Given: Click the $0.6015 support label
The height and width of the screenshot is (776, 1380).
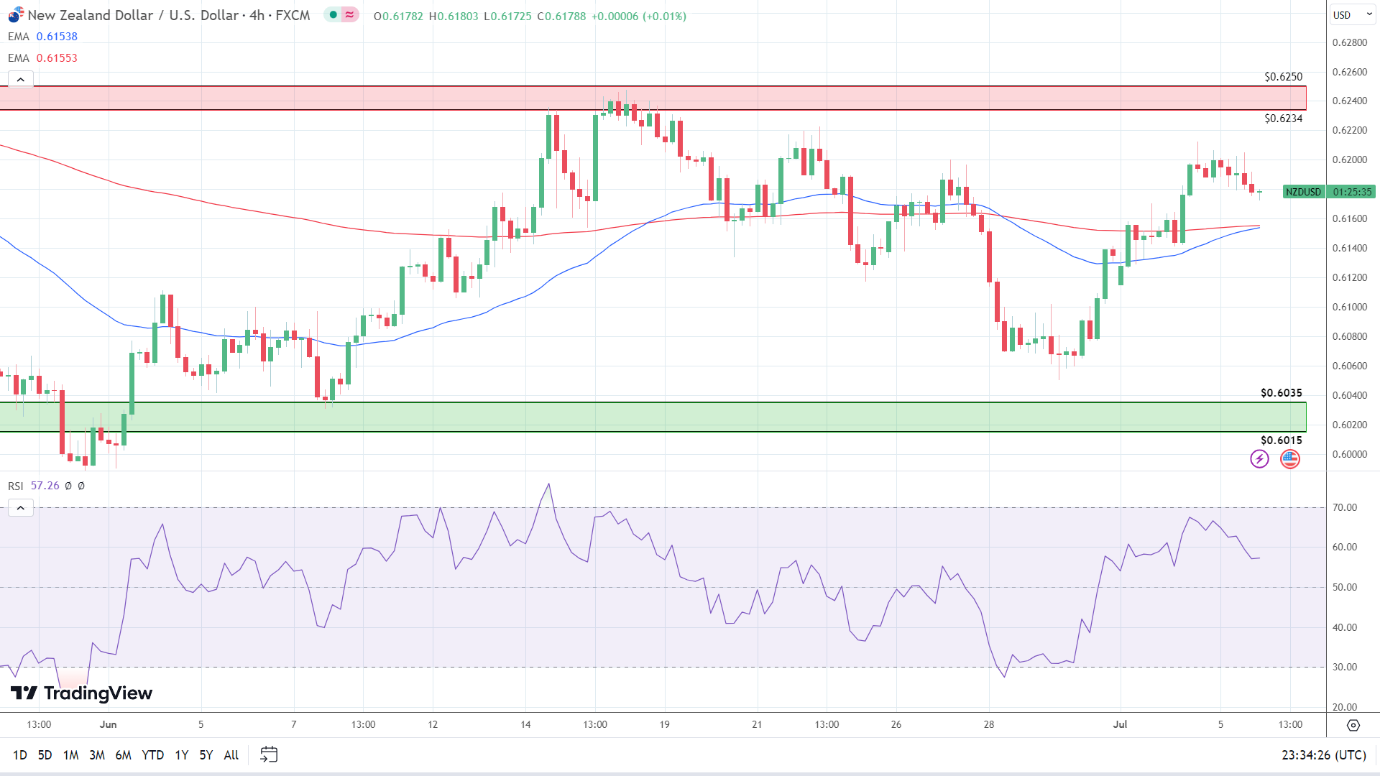Looking at the screenshot, I should click(1281, 440).
